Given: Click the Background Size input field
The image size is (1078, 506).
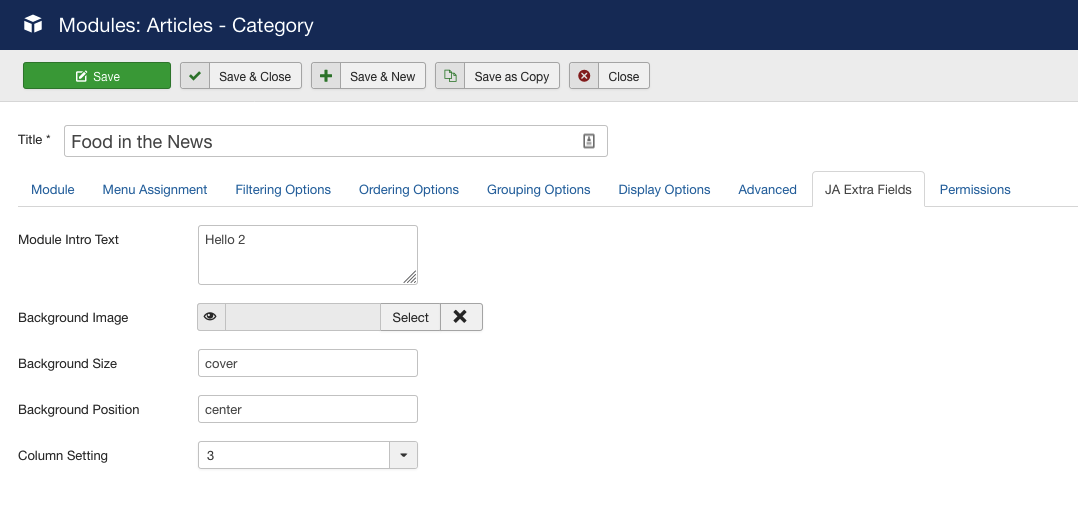Looking at the screenshot, I should 307,363.
